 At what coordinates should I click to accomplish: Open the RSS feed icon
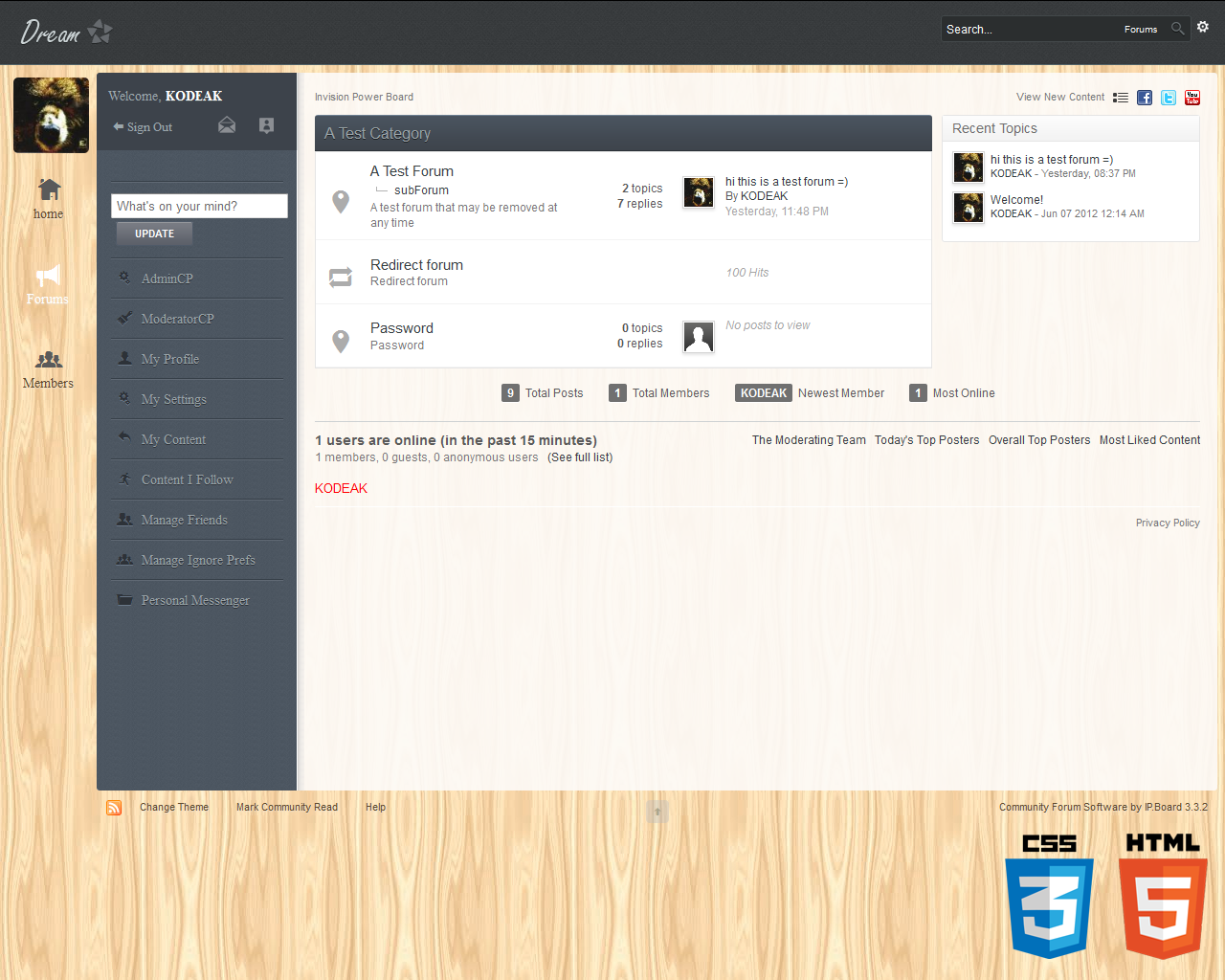[x=114, y=808]
